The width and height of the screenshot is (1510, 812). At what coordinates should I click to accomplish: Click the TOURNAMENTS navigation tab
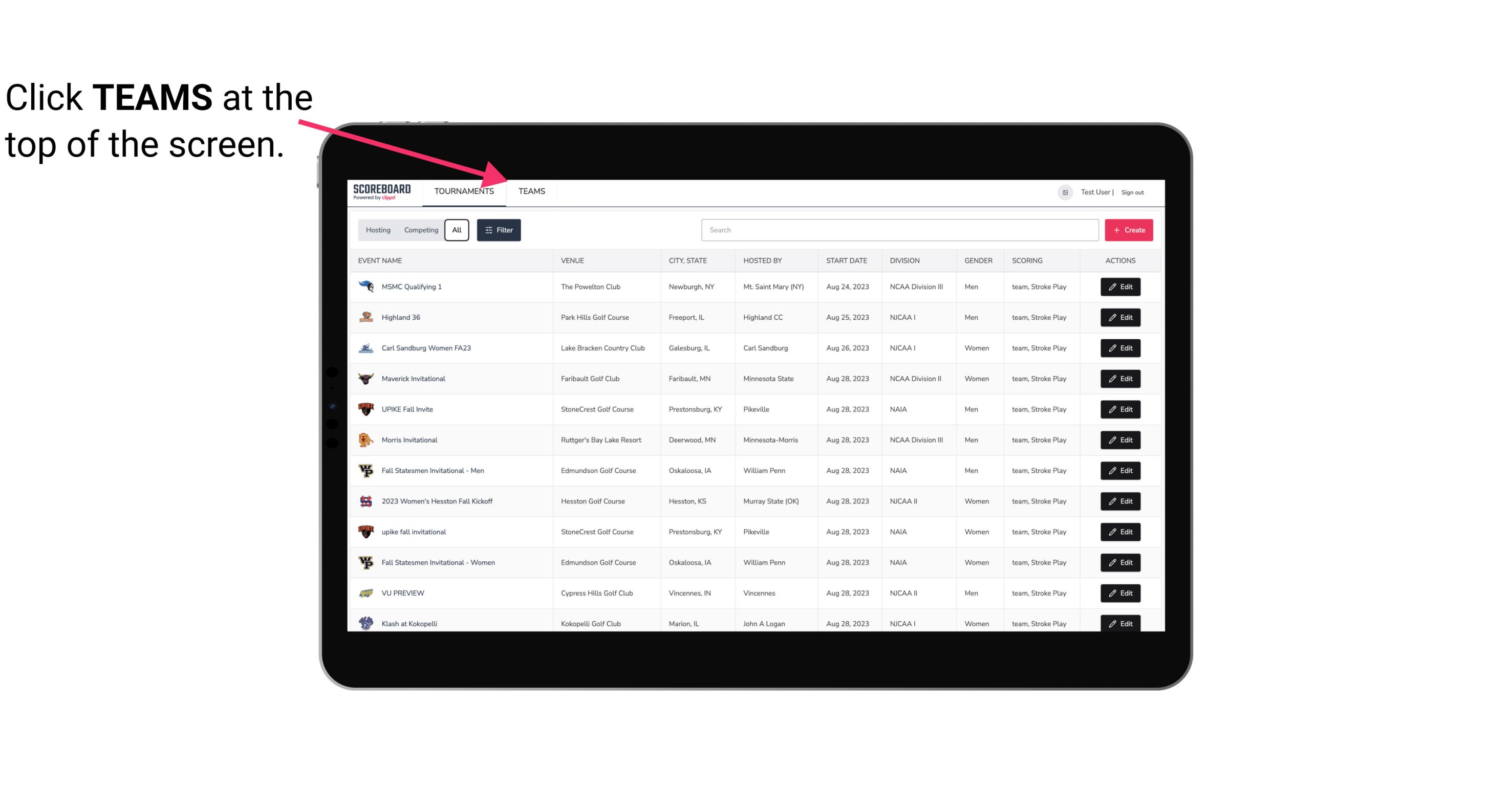click(464, 192)
